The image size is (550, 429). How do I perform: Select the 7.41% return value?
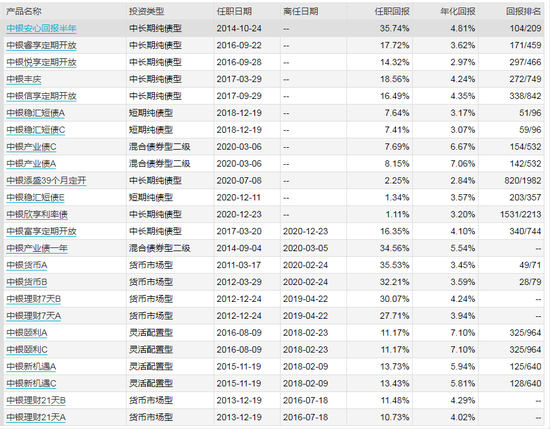coord(397,130)
